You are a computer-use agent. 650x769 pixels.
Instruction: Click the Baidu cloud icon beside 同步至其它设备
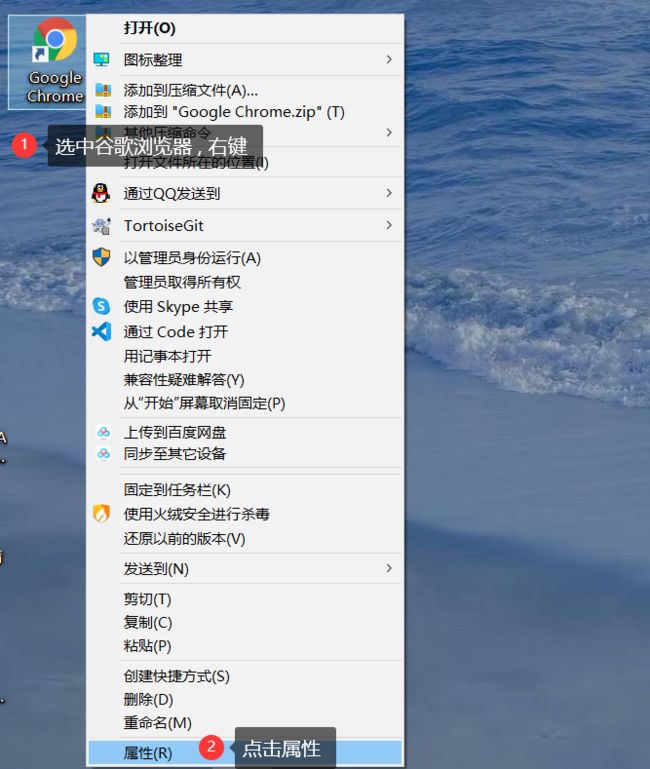pos(103,454)
